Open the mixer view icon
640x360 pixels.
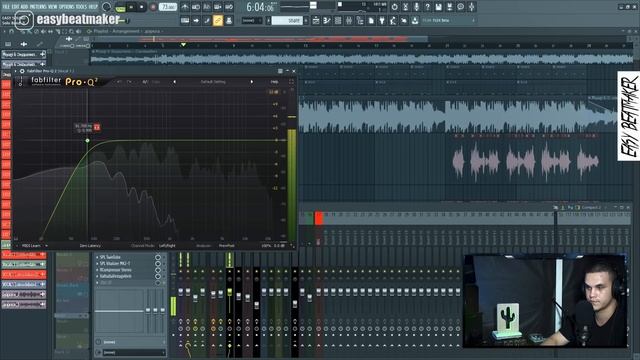[349, 20]
